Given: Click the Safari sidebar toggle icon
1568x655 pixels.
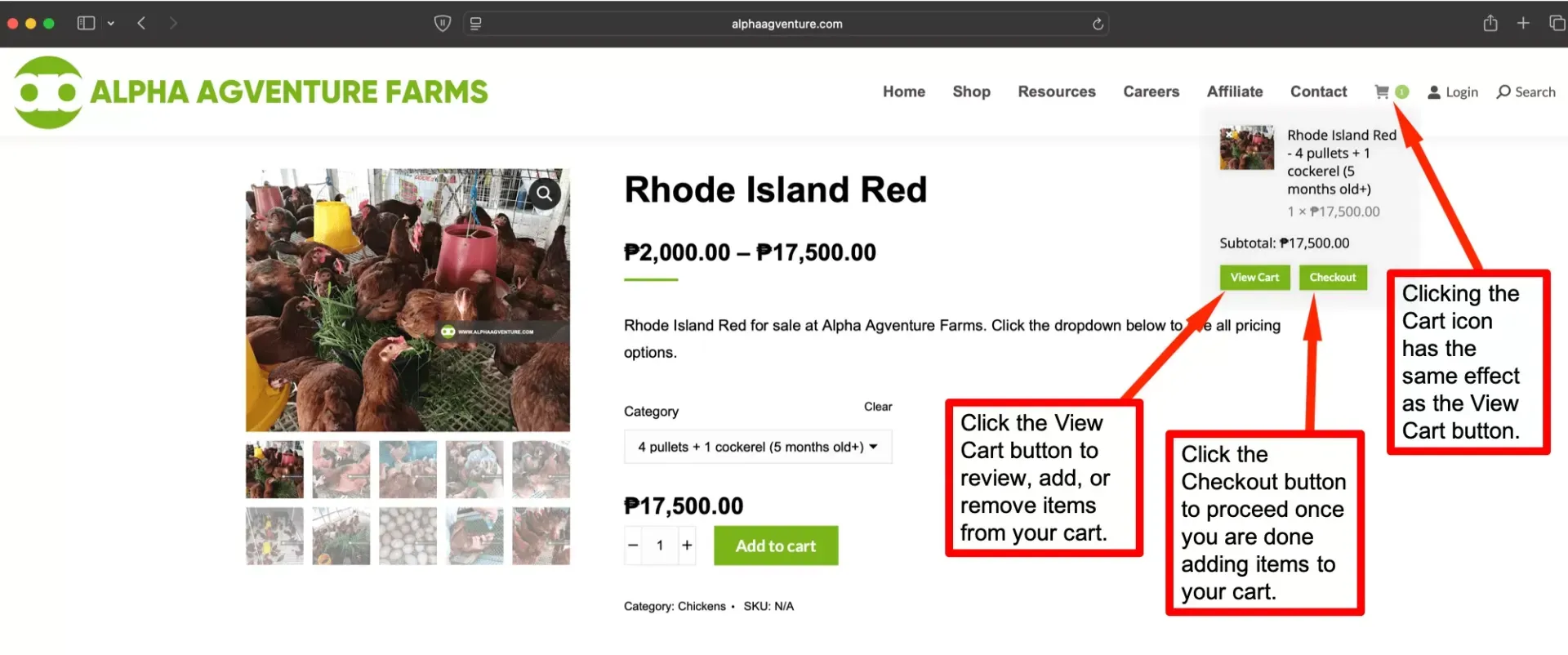Looking at the screenshot, I should 86,23.
